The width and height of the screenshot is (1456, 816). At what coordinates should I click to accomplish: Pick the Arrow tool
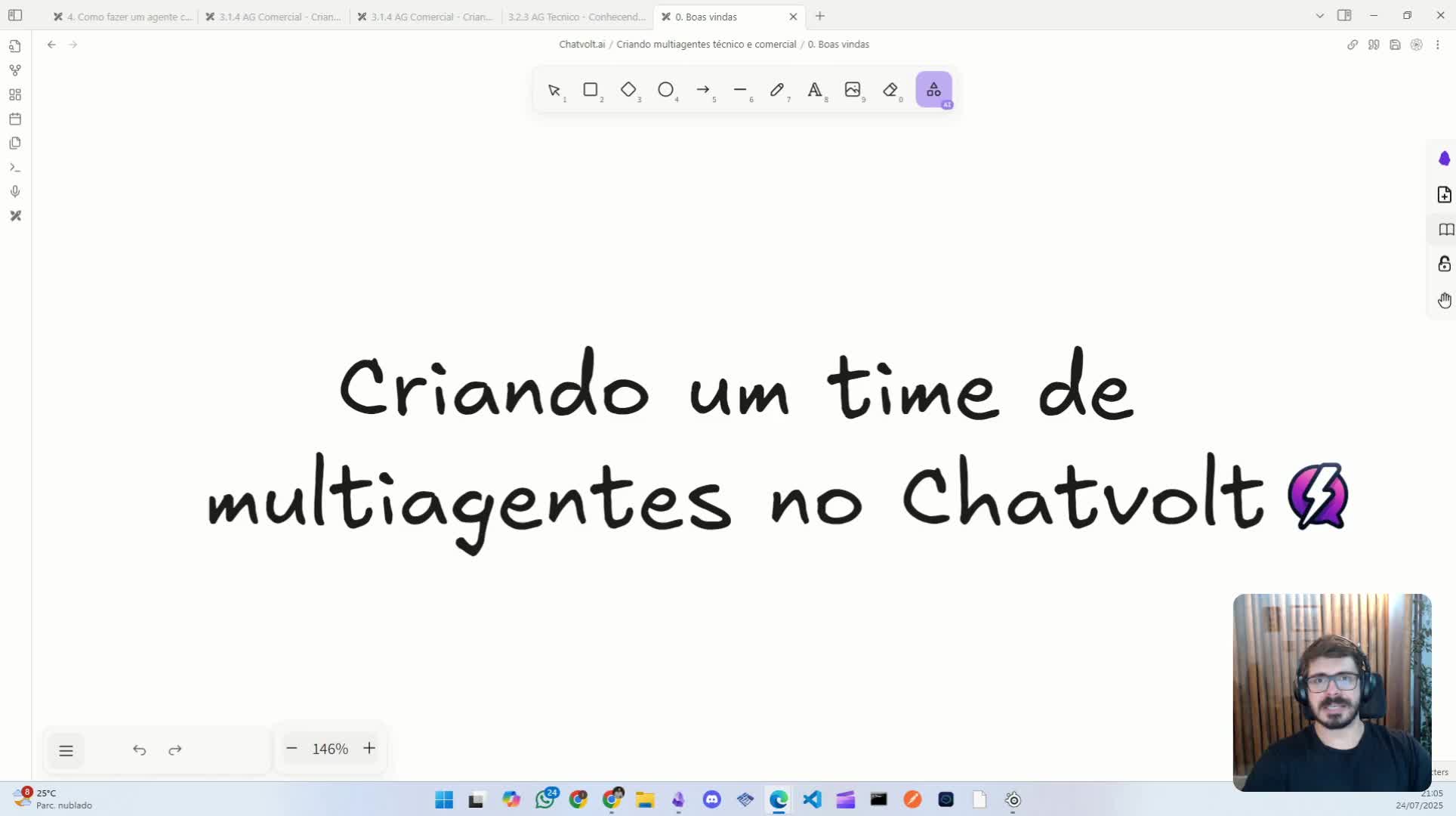(x=704, y=90)
